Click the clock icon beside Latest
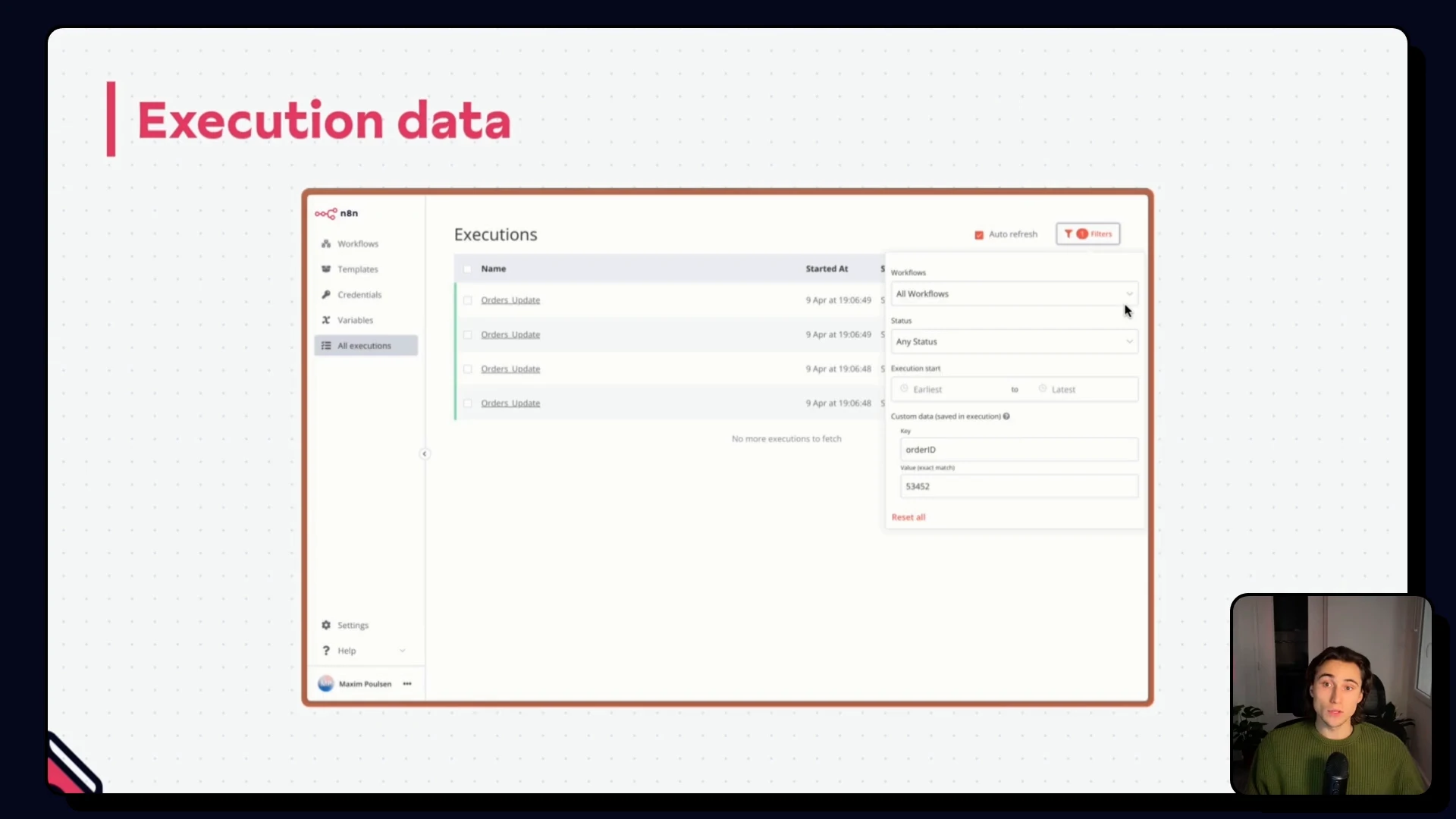1456x819 pixels. 1043,389
